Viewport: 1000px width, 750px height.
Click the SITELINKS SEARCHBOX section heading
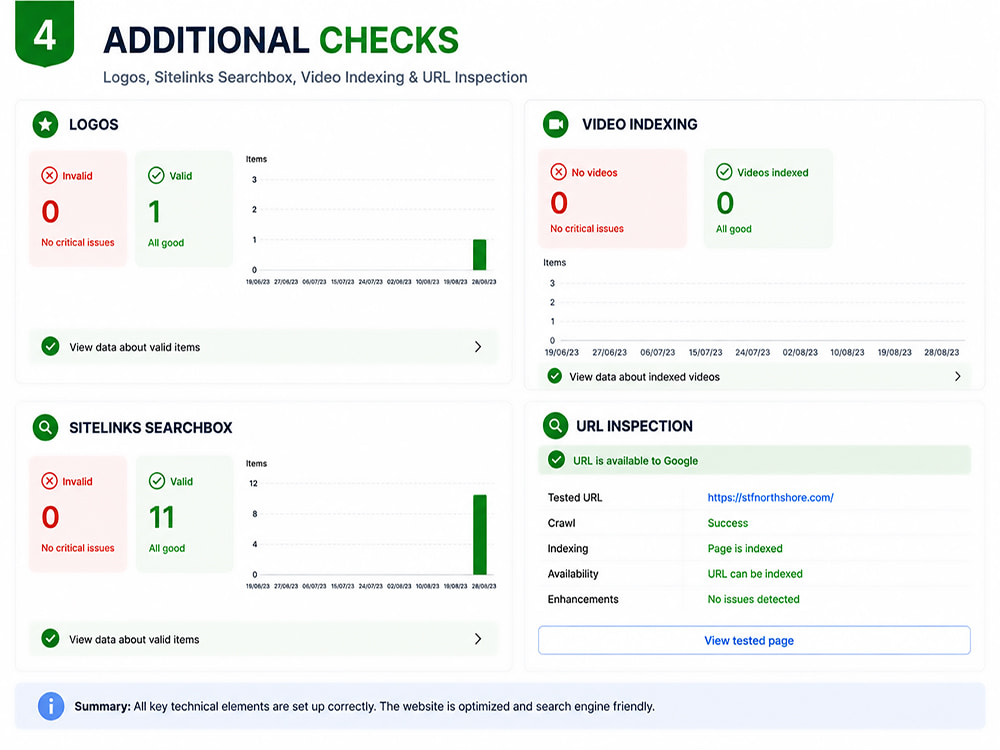pyautogui.click(x=151, y=427)
